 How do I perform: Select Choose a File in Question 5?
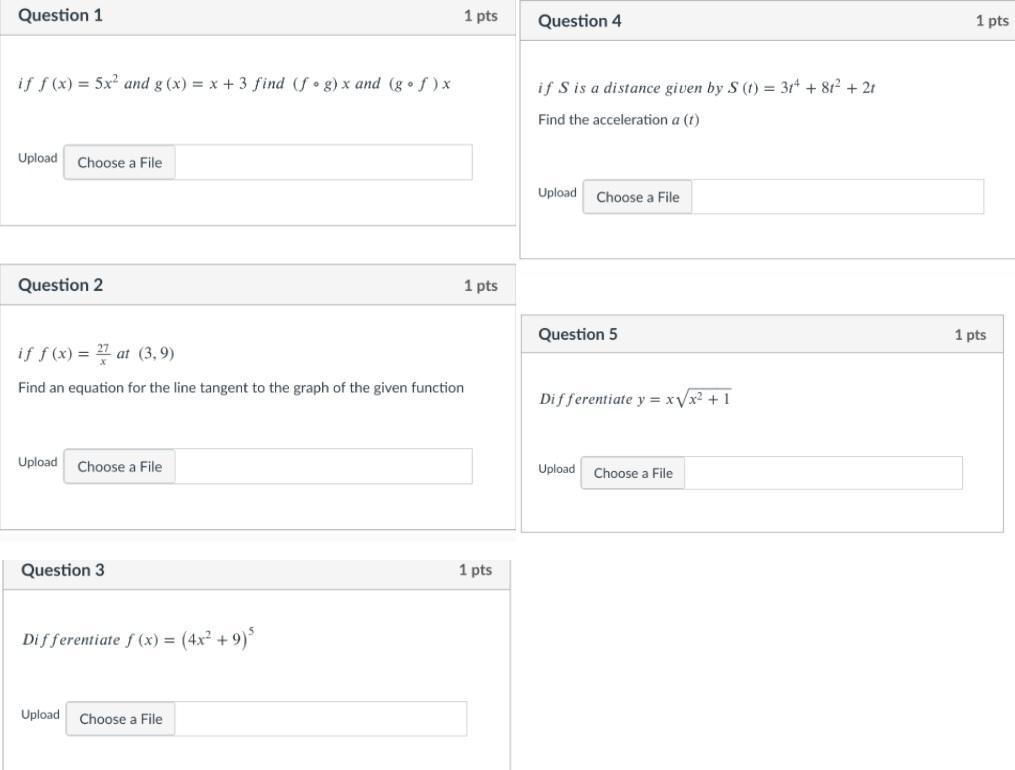click(633, 473)
